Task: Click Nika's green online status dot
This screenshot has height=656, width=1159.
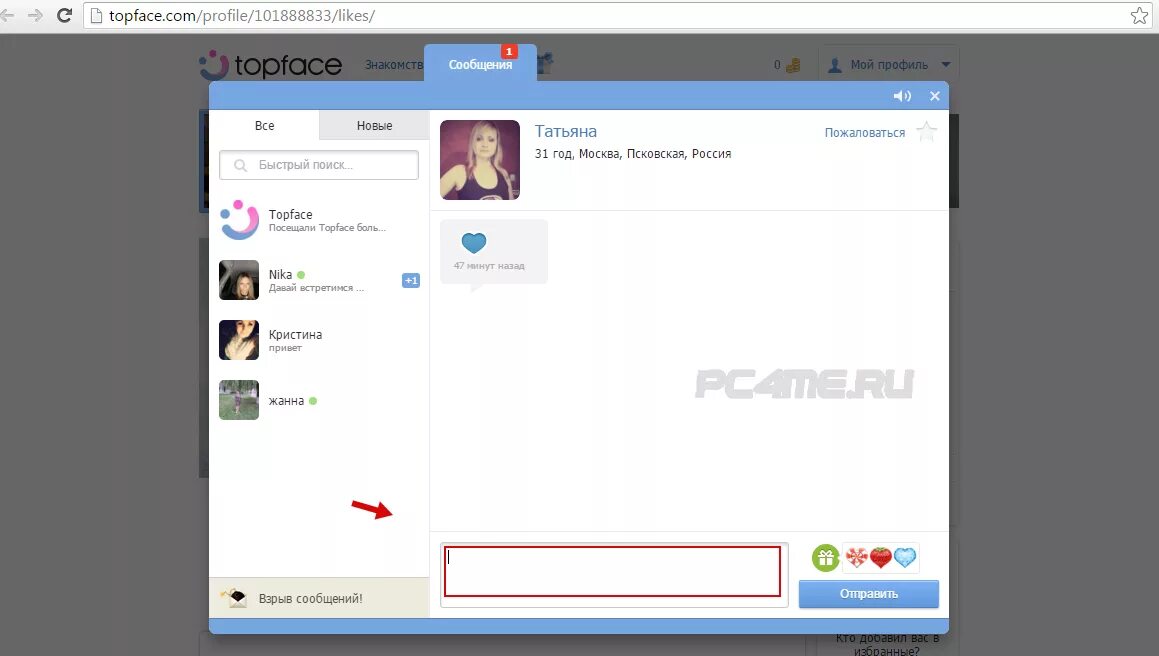Action: point(301,275)
